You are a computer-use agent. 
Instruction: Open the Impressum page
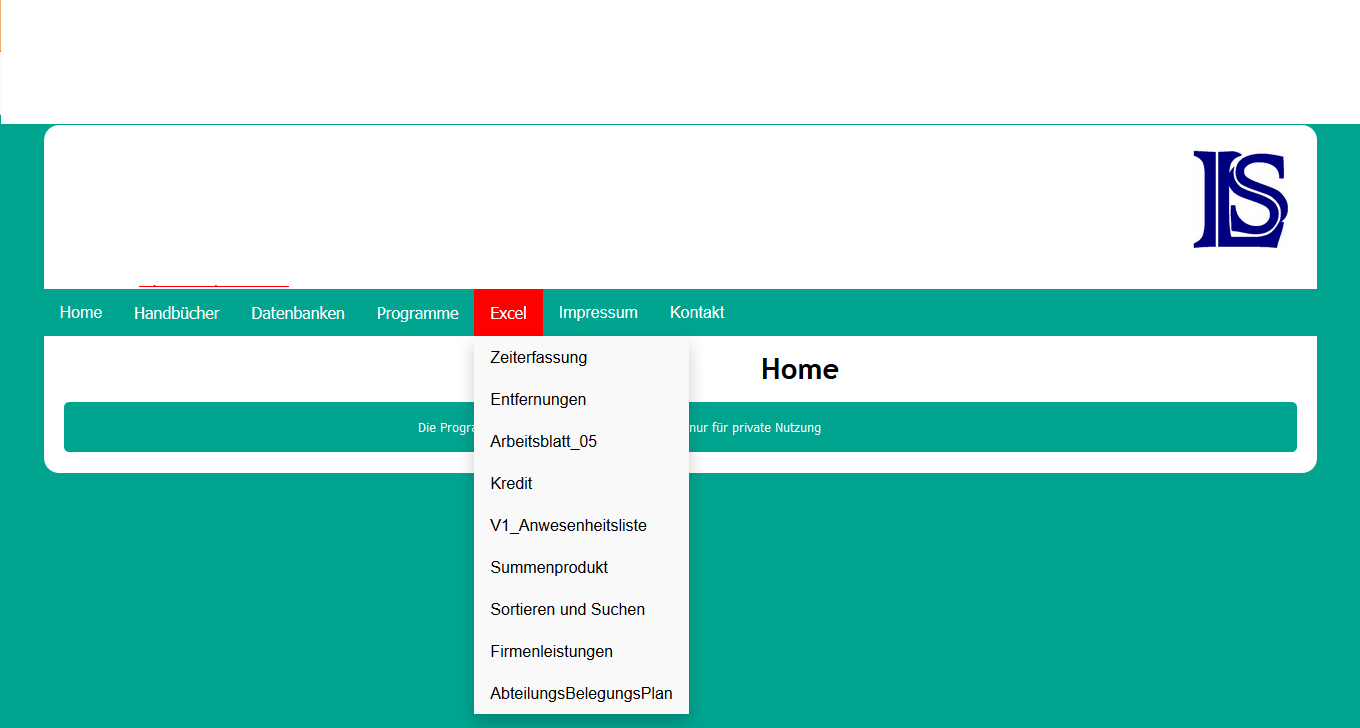[598, 312]
